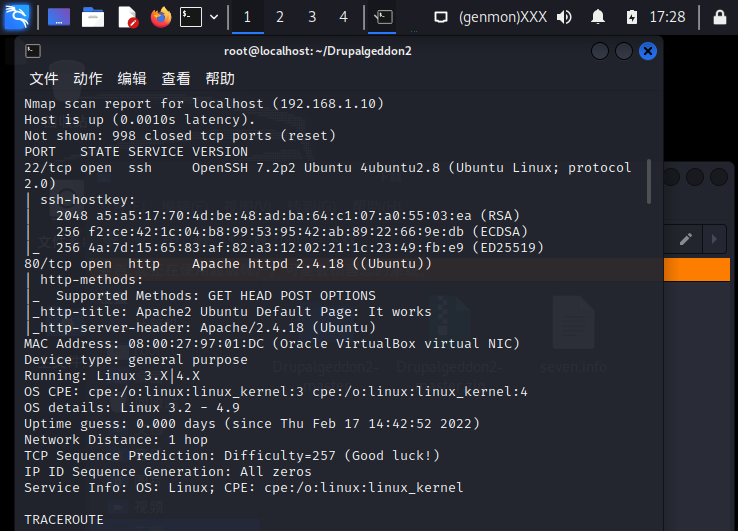
Task: Open the 文件 menu
Action: tap(44, 79)
